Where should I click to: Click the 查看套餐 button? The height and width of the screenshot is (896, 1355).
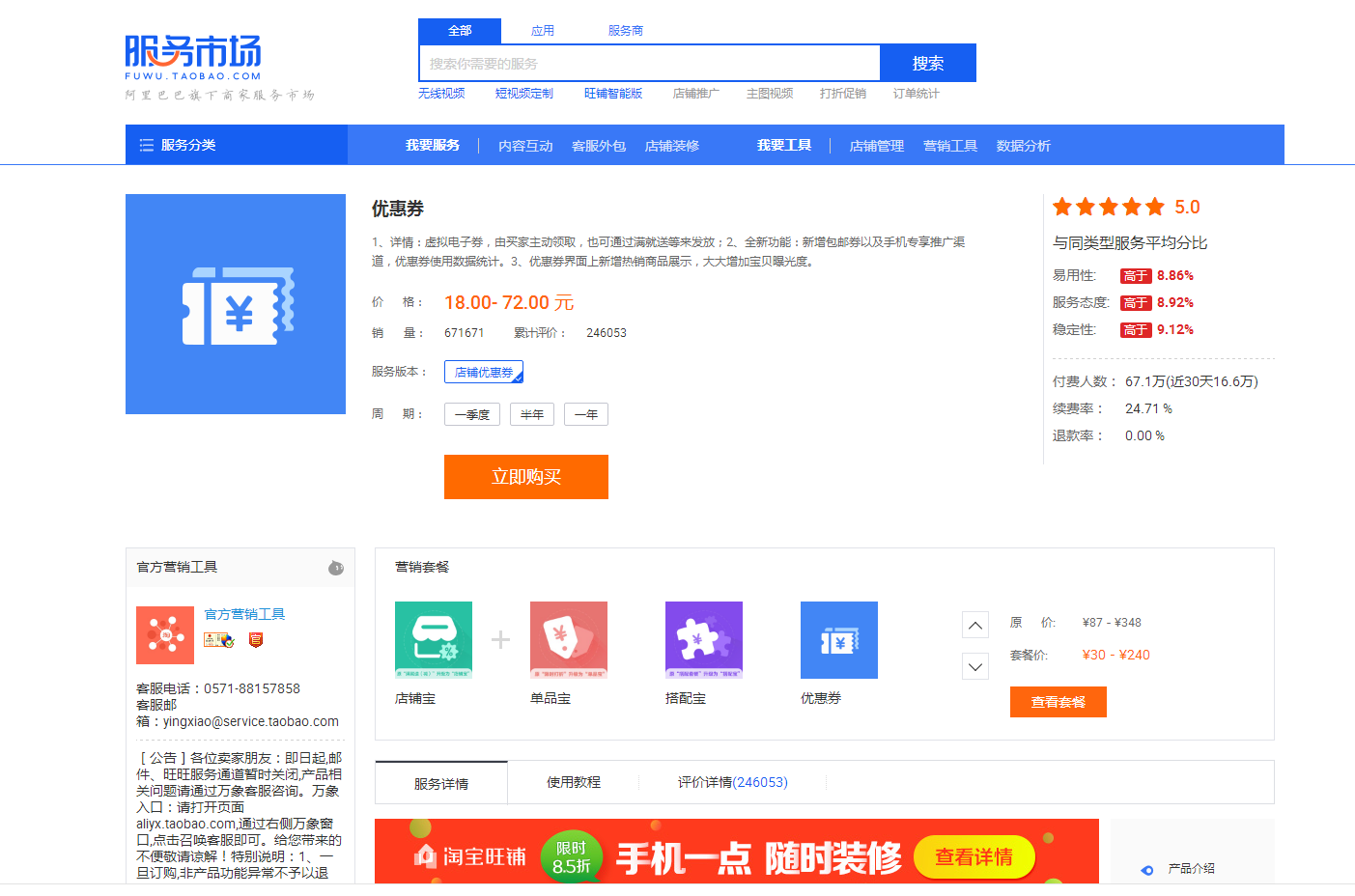(1059, 702)
